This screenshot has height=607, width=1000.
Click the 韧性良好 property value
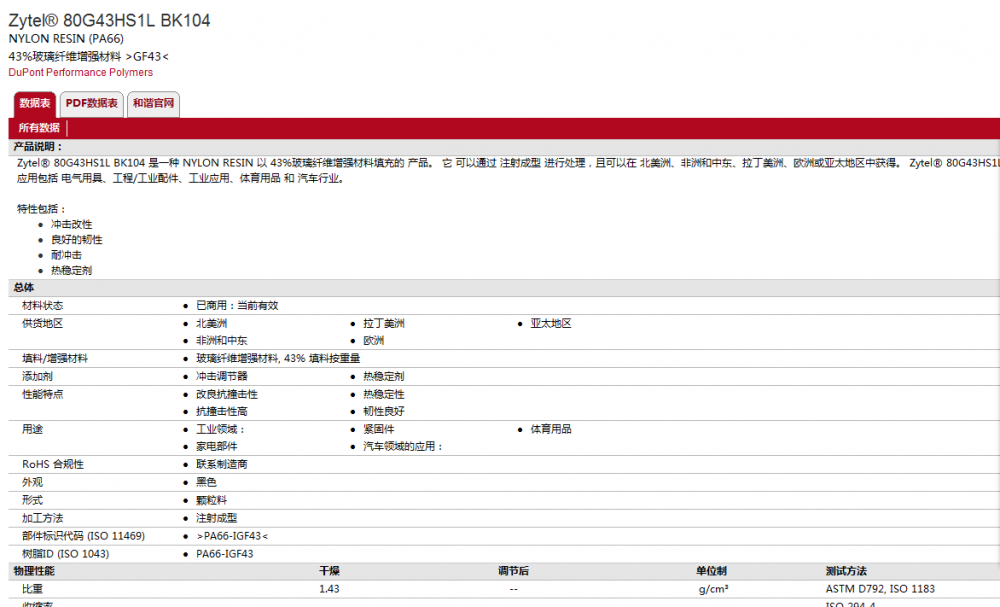pos(384,411)
